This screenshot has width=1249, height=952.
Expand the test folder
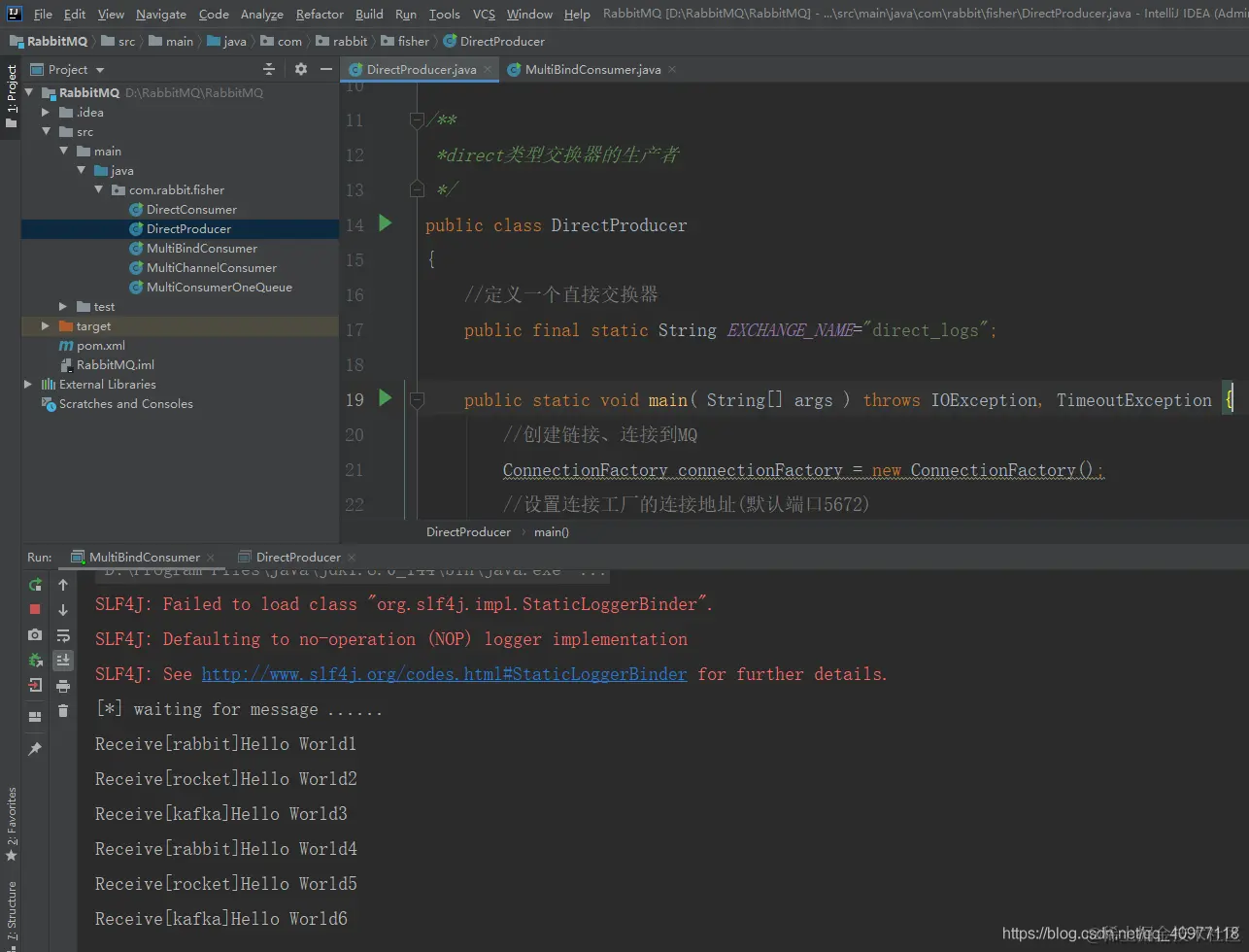point(63,306)
